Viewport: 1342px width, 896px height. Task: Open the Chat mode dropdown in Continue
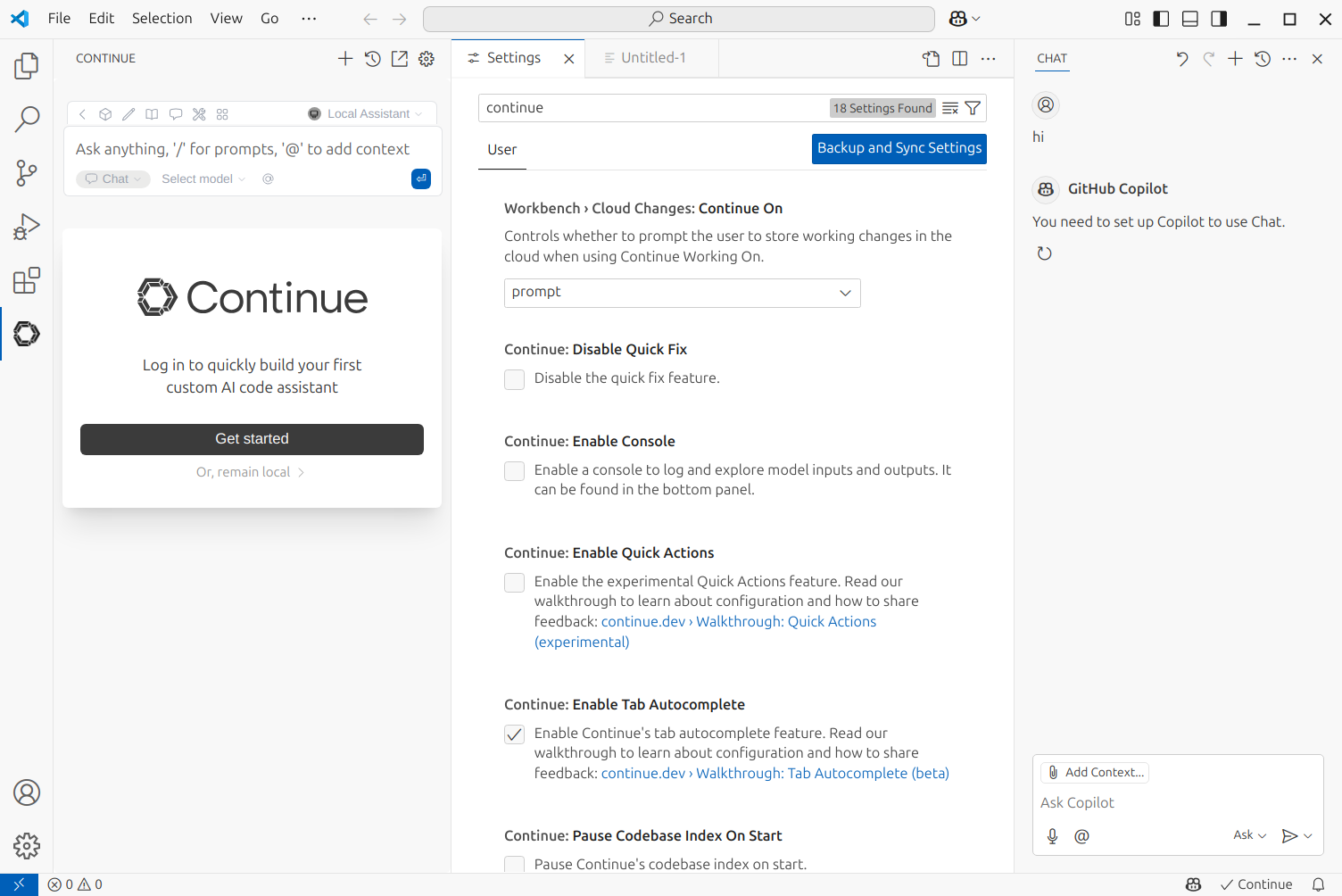(x=113, y=178)
